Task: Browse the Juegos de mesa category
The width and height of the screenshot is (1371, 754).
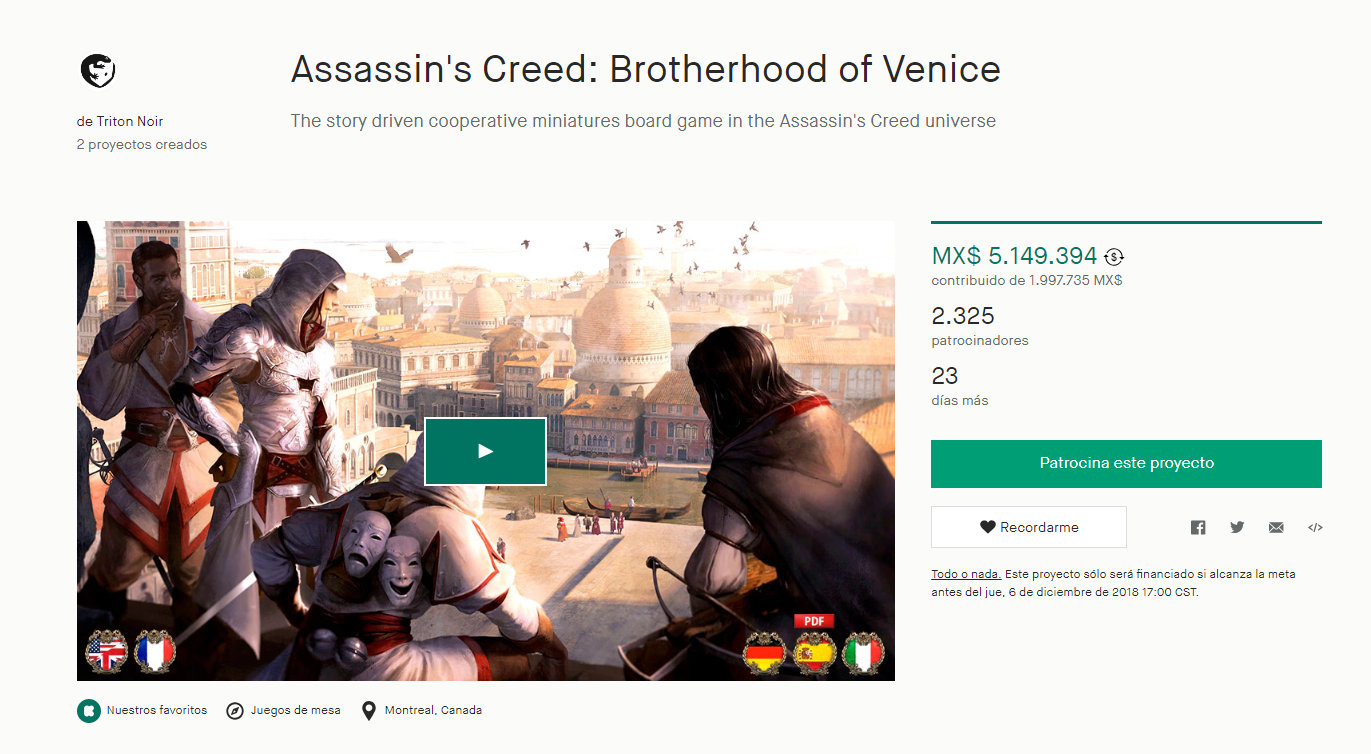Action: [x=295, y=710]
